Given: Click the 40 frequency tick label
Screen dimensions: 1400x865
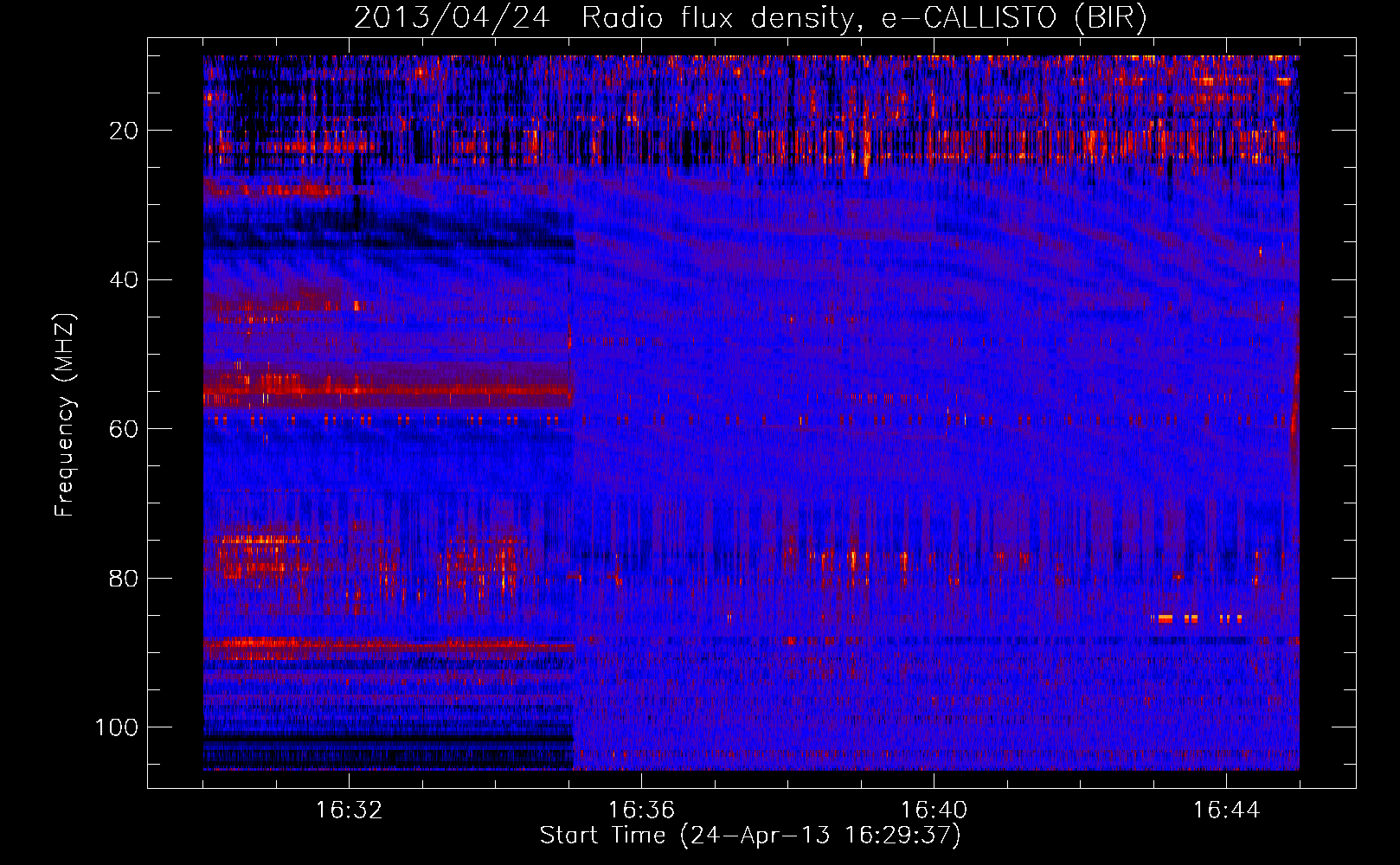Looking at the screenshot, I should click(x=124, y=280).
